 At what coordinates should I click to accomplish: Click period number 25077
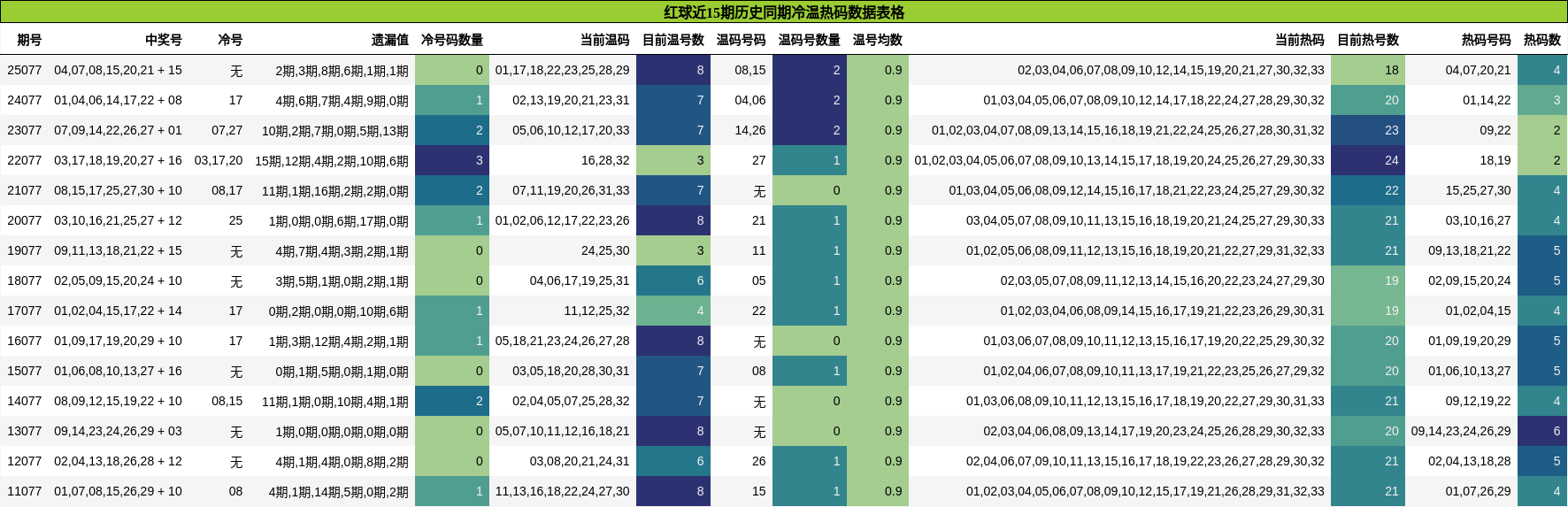point(25,70)
